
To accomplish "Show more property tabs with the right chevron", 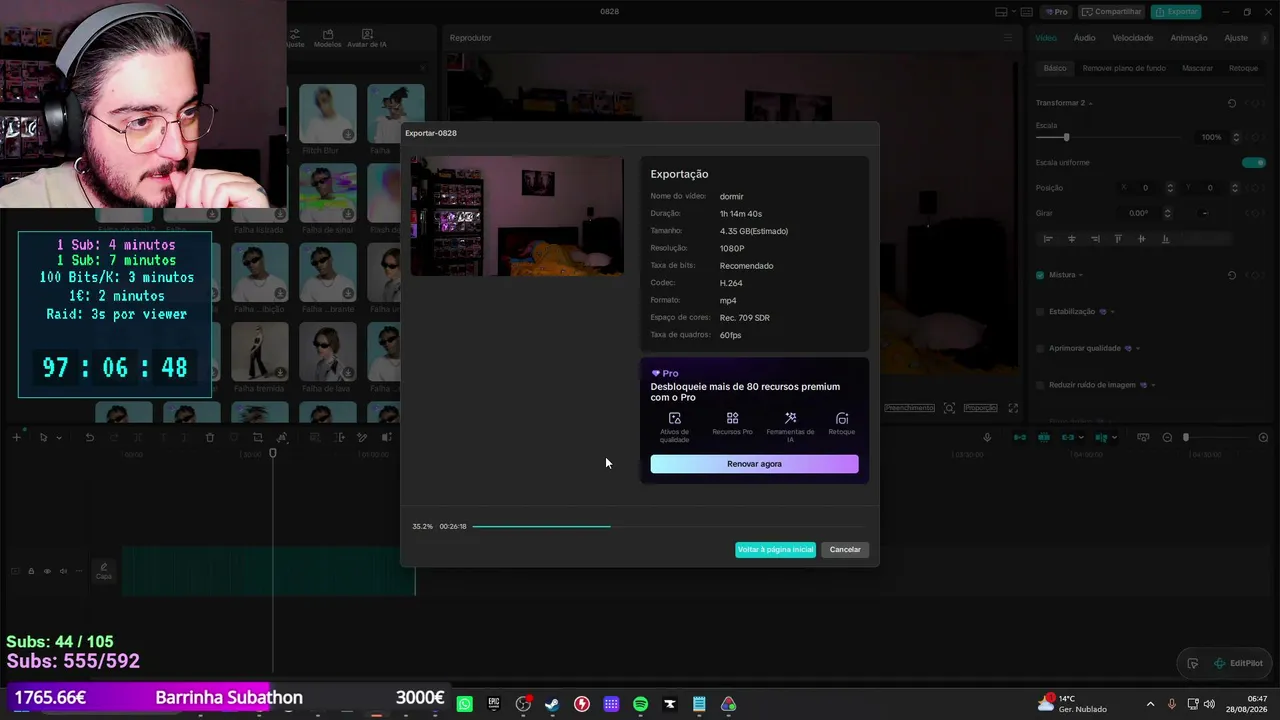I will pos(1265,38).
